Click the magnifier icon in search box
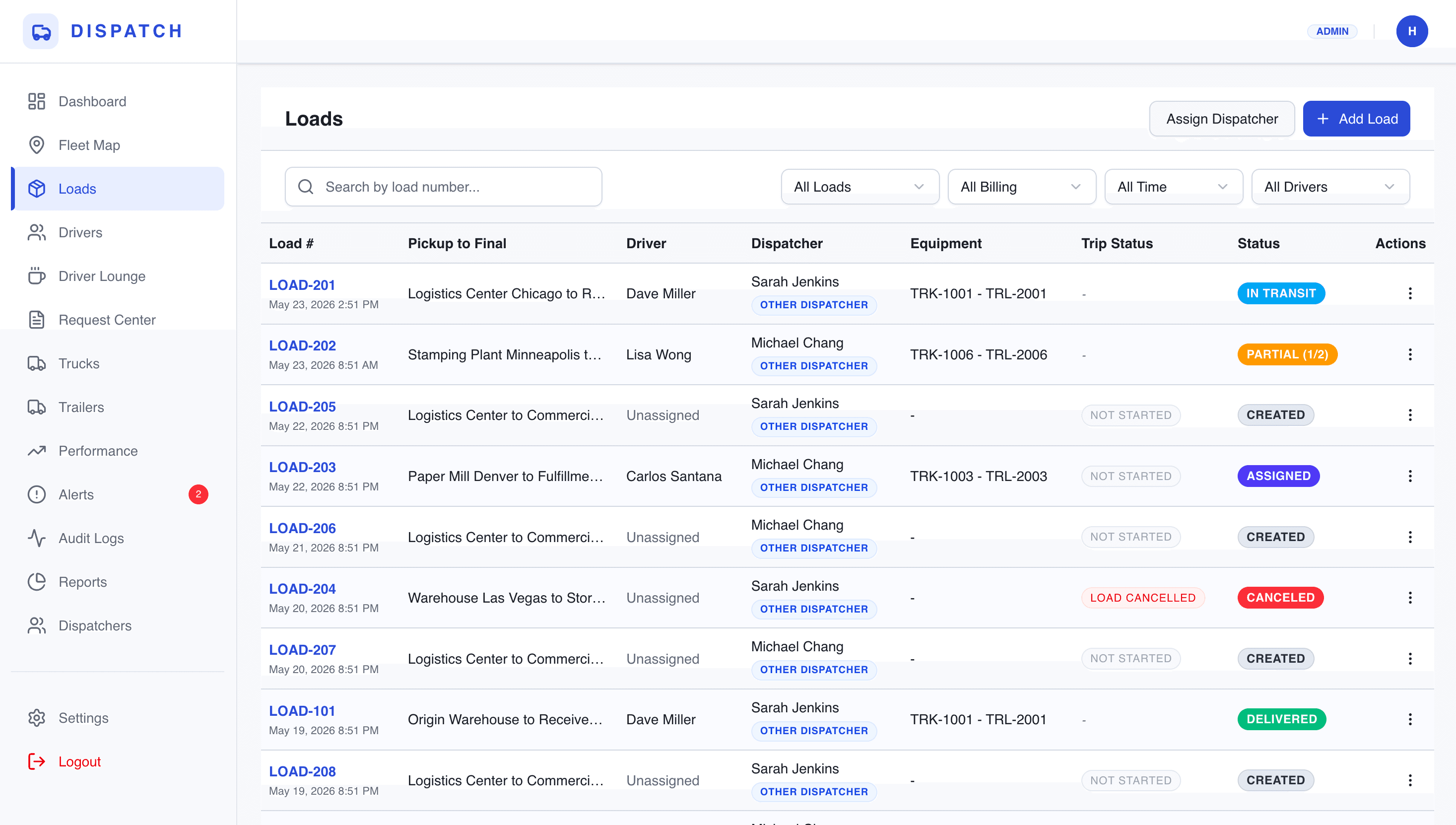 306,187
